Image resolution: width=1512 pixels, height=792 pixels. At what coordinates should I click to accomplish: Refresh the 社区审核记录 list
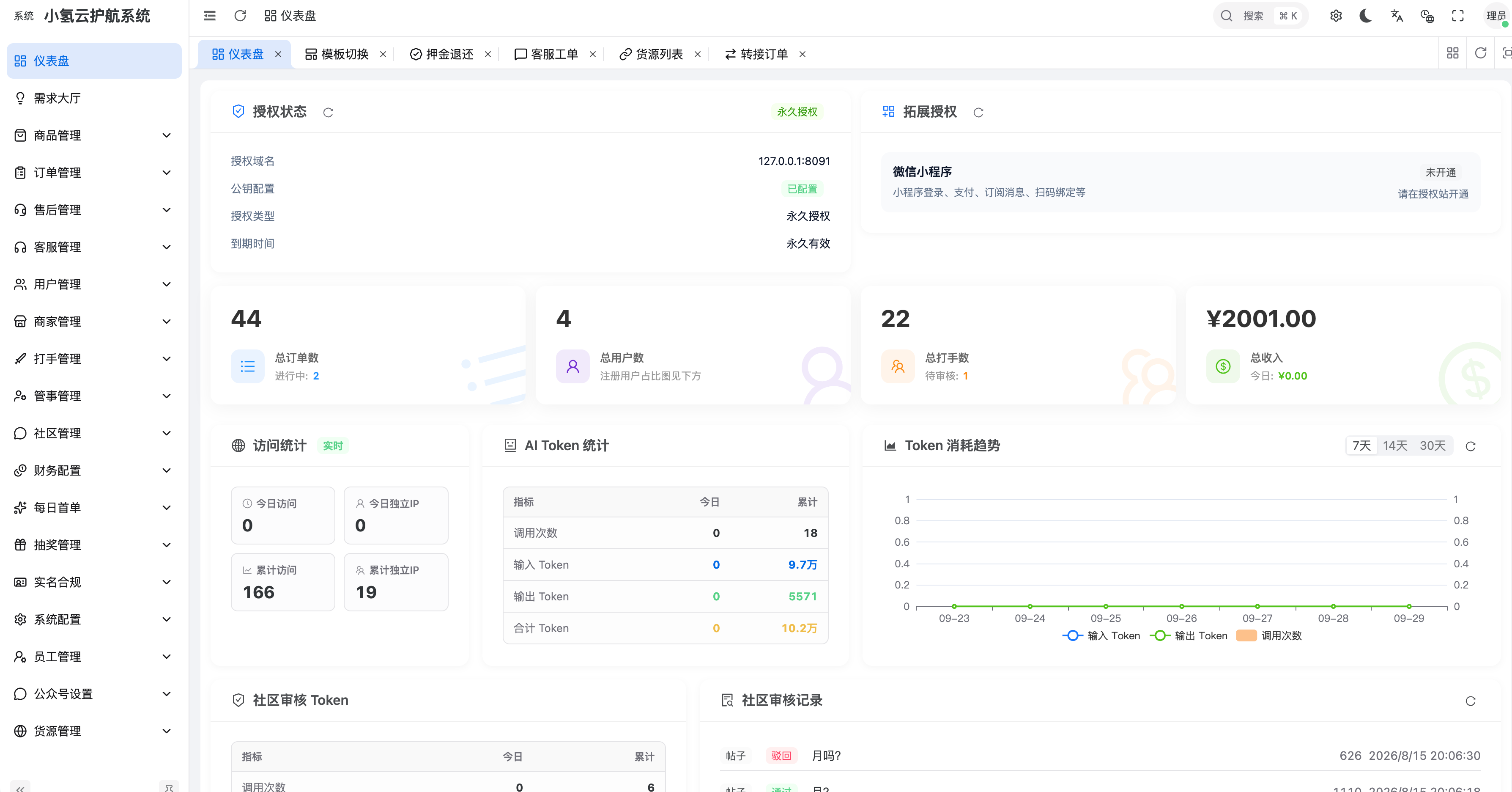(x=1470, y=701)
